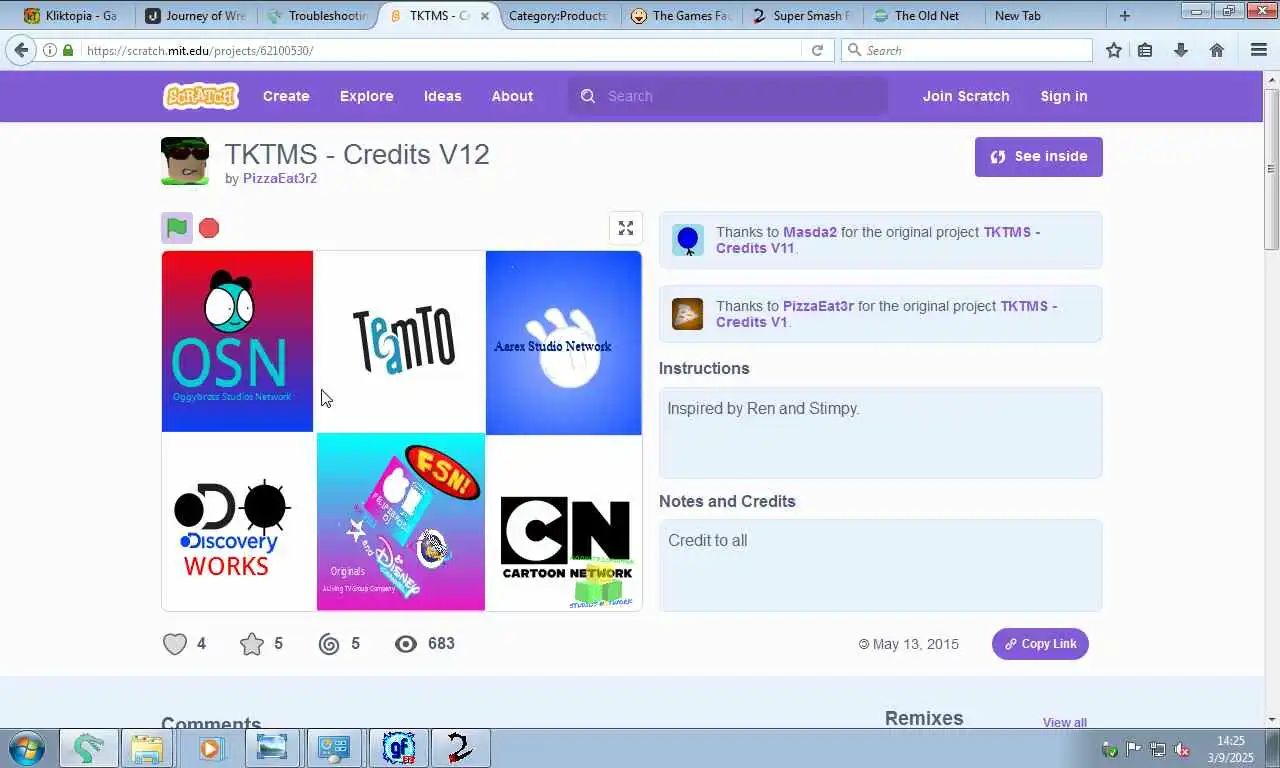
Task: Enter fullscreen mode on the project player
Action: point(626,228)
